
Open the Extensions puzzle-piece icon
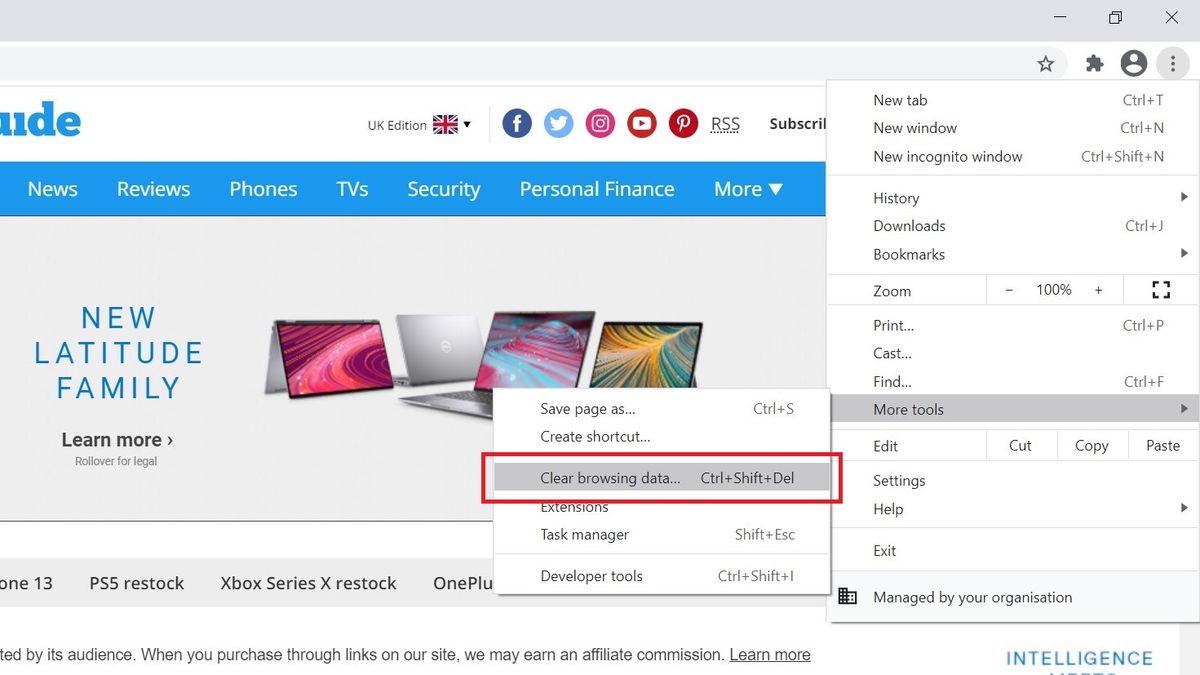1094,63
